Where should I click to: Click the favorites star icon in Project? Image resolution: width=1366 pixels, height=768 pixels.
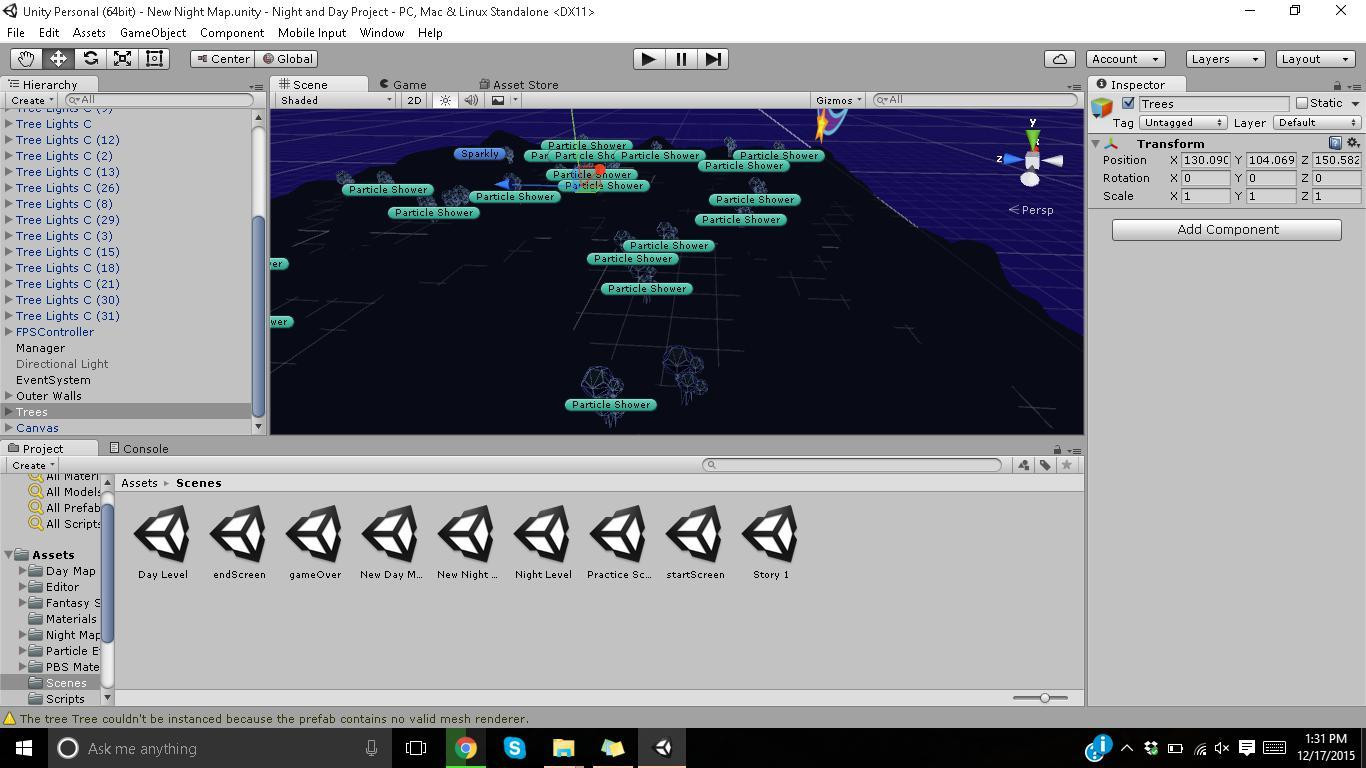click(1067, 465)
